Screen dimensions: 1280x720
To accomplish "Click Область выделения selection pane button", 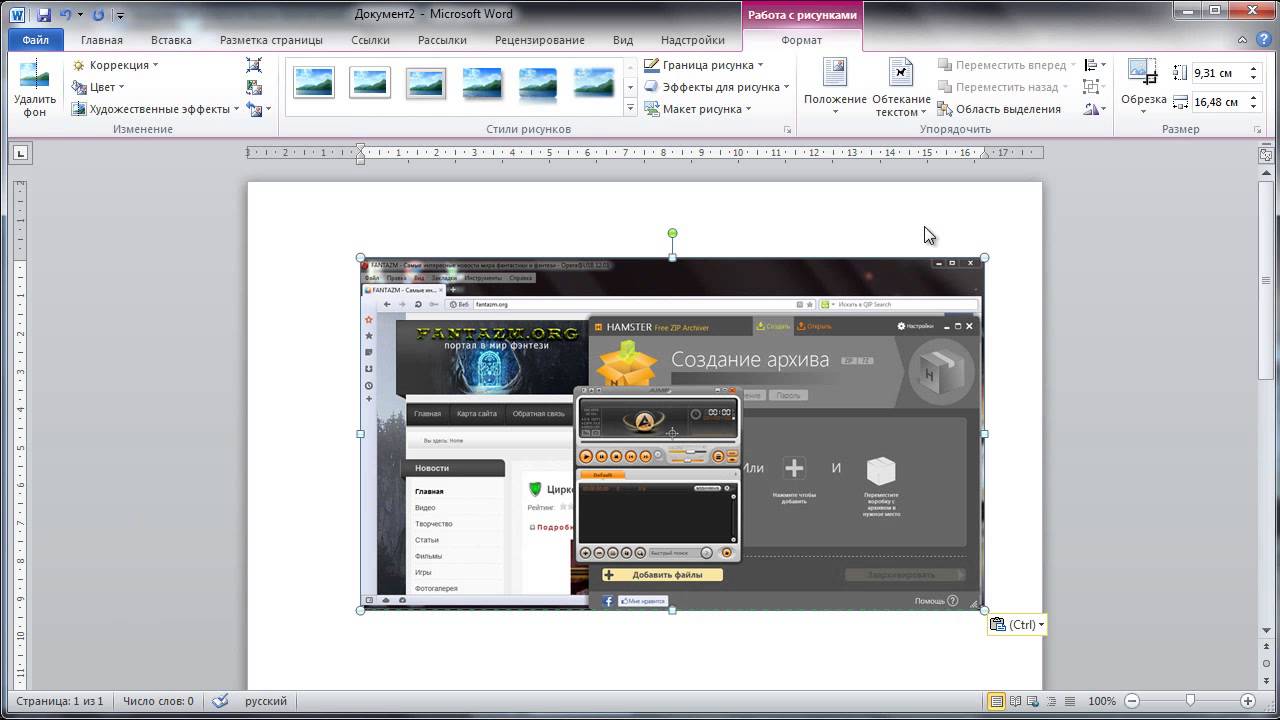I will pyautogui.click(x=999, y=109).
